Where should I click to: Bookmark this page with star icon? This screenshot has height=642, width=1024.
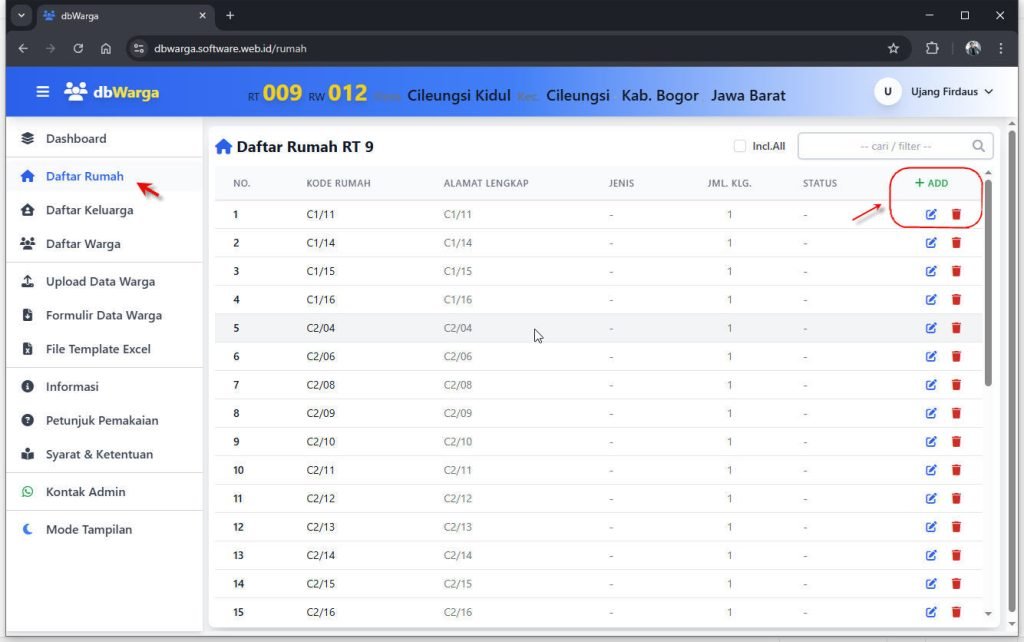point(893,48)
